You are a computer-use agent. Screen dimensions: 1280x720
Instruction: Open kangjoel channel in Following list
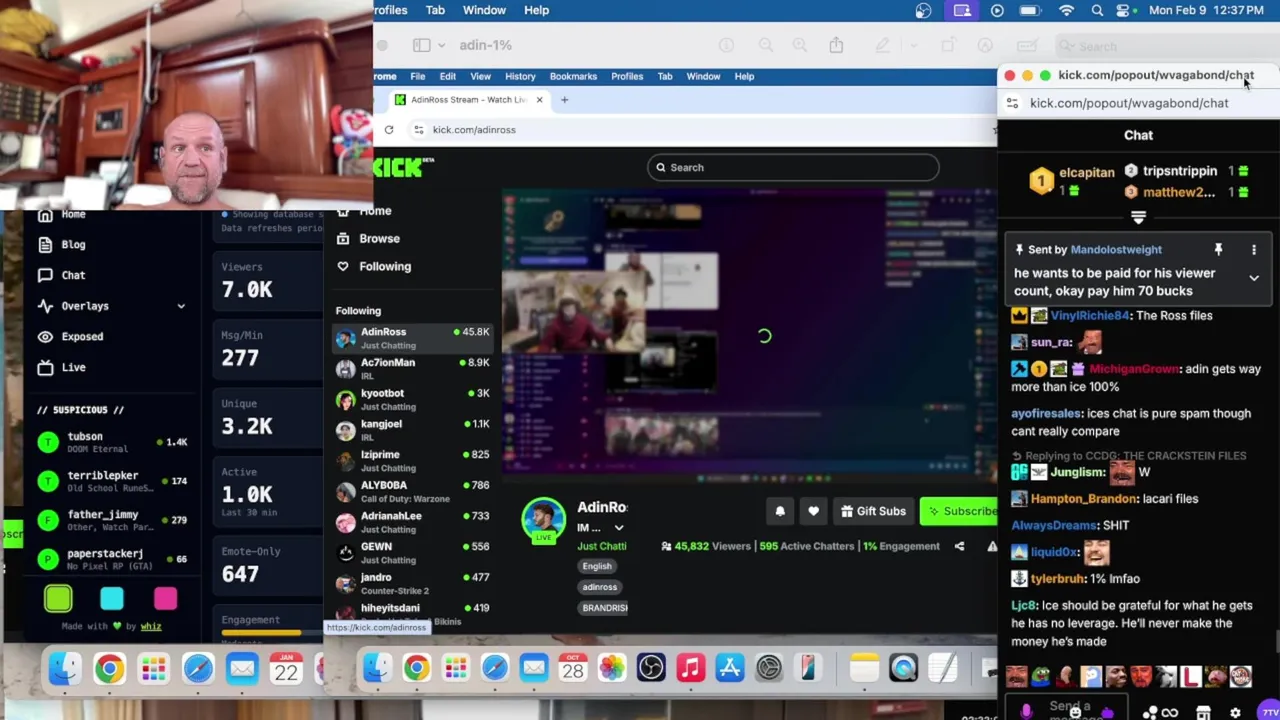412,430
